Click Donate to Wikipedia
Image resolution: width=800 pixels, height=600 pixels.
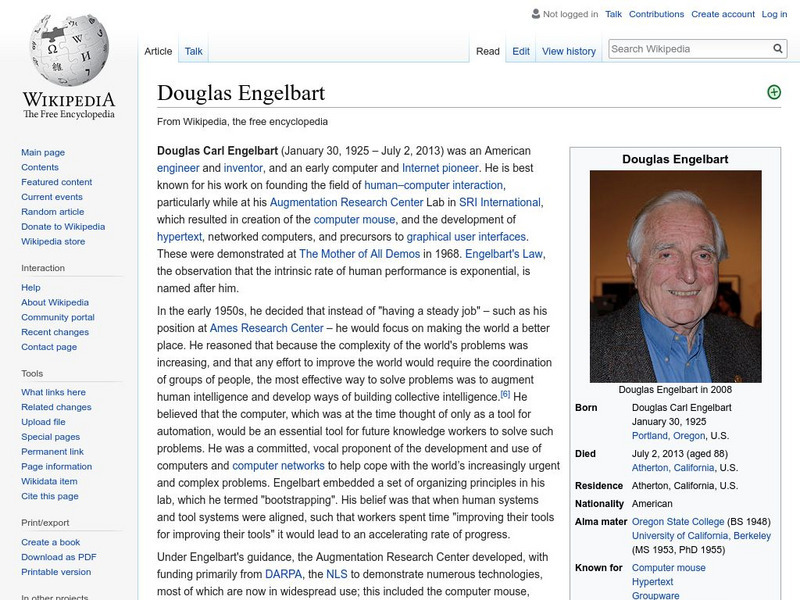(x=63, y=226)
